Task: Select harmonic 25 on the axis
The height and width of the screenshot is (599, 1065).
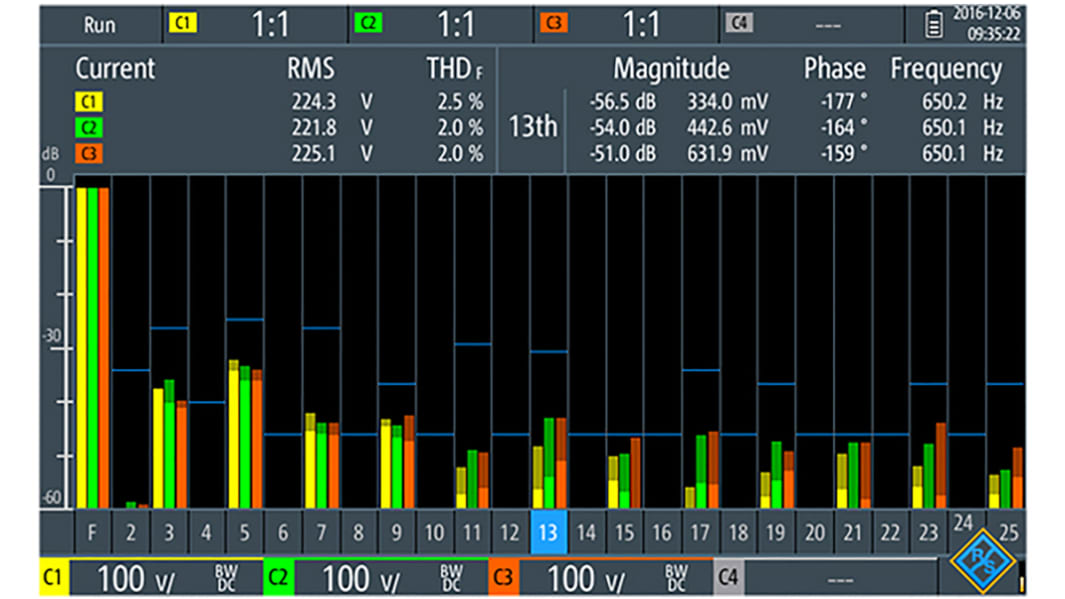Action: click(x=1009, y=532)
